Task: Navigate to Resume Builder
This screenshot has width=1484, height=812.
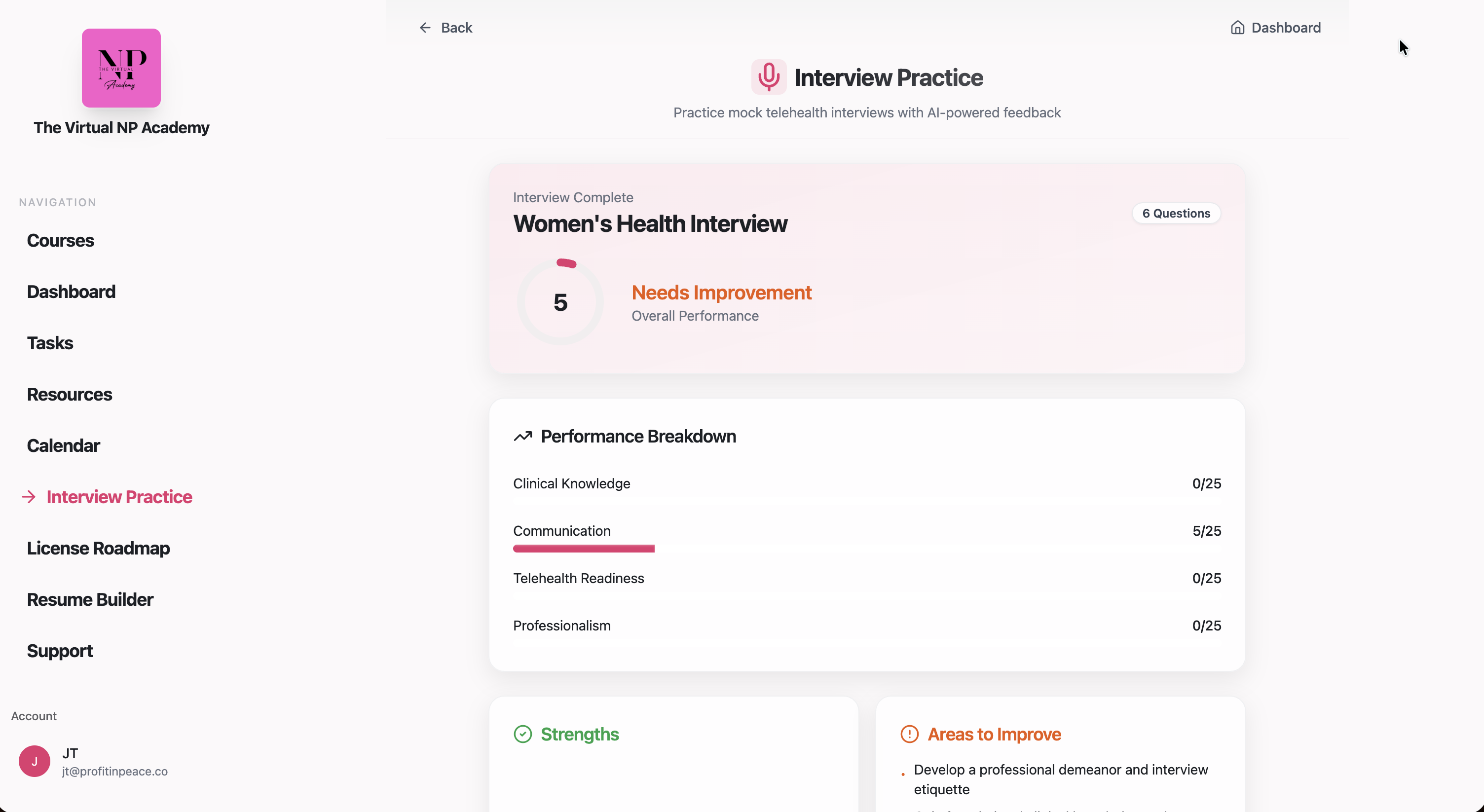Action: [90, 599]
